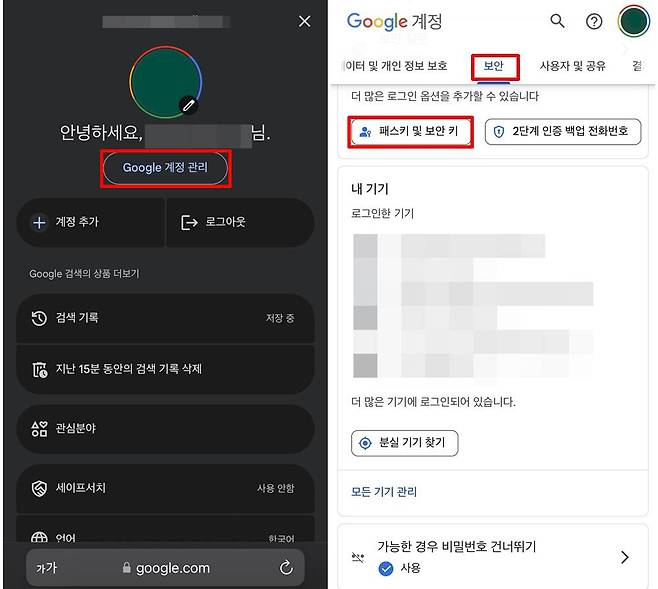Close the account panel with X

(x=304, y=21)
